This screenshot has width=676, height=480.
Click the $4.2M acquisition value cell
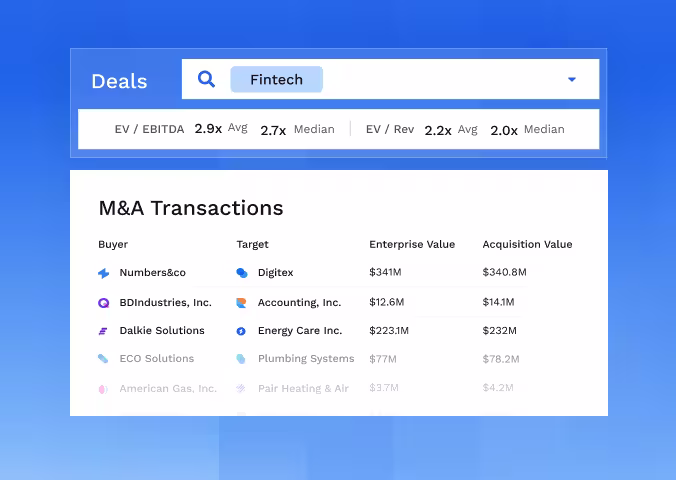(x=498, y=388)
